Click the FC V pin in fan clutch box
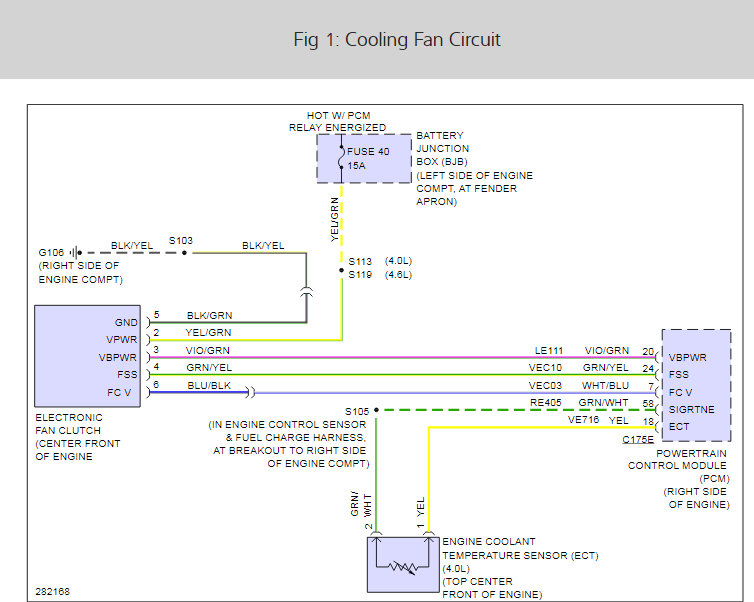Screen dimensions: 754x602 (x=119, y=392)
